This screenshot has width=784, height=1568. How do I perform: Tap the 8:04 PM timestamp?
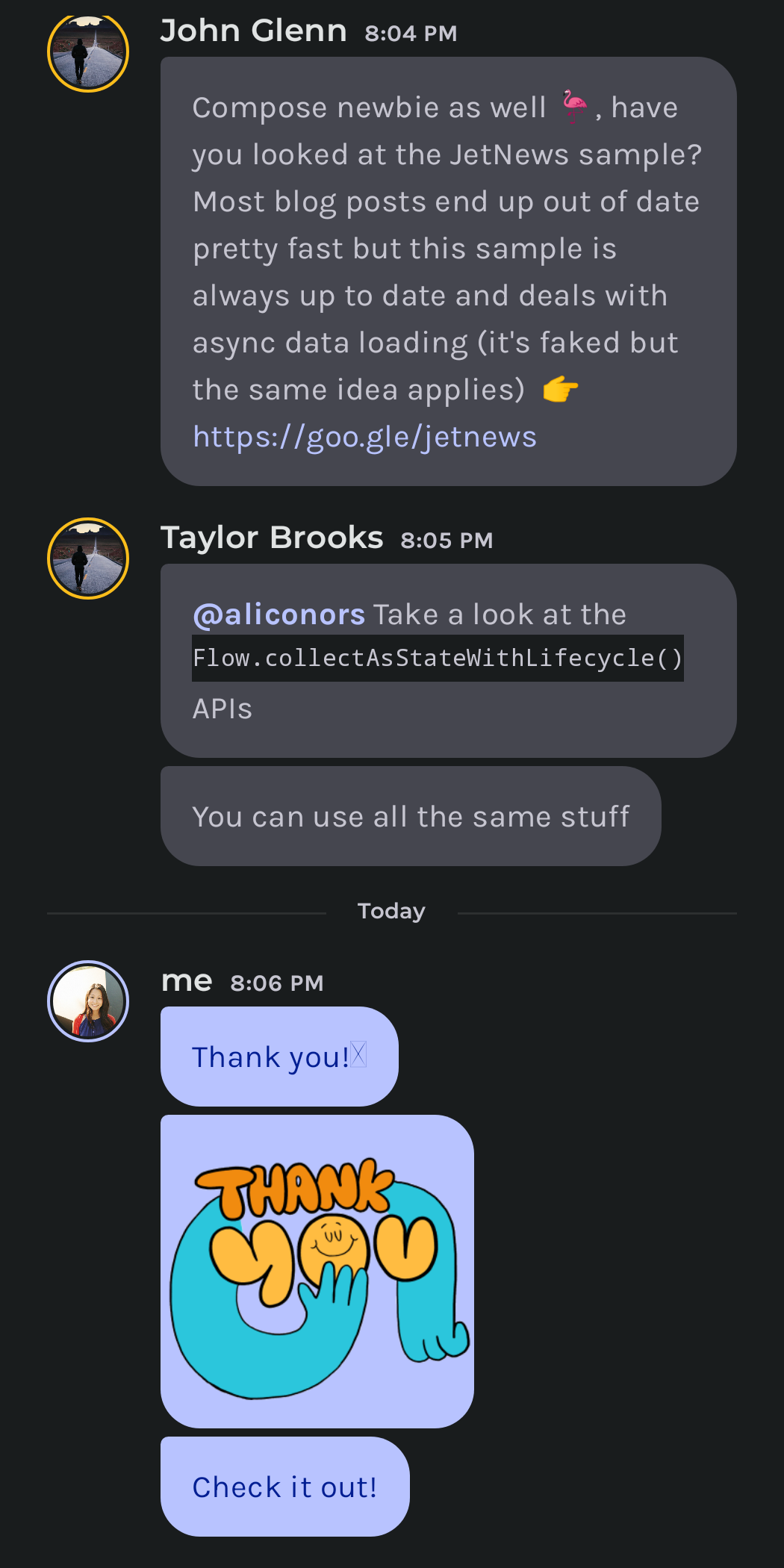coord(411,33)
